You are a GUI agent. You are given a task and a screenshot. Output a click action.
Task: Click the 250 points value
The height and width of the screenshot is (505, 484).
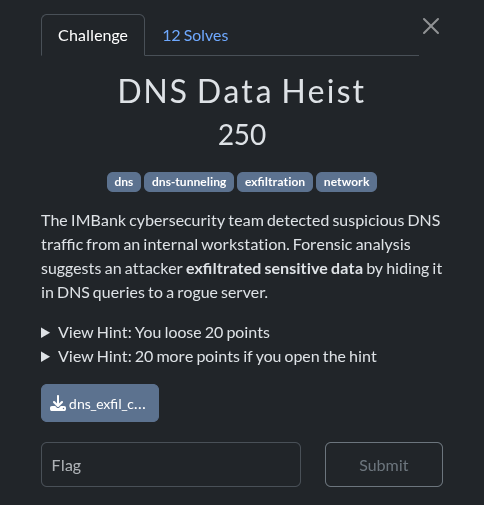242,135
